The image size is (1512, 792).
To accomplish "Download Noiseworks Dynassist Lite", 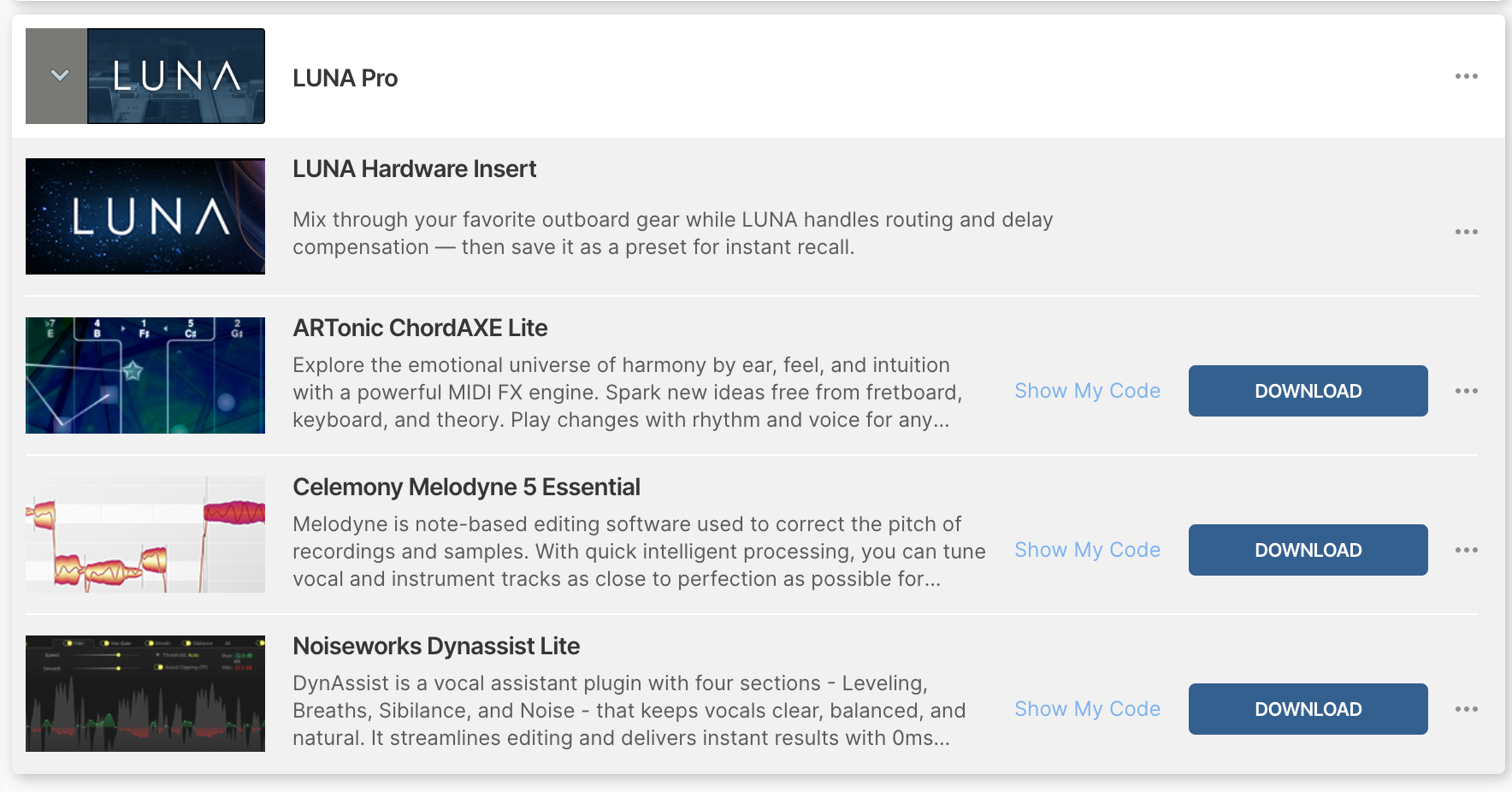I will (1308, 709).
